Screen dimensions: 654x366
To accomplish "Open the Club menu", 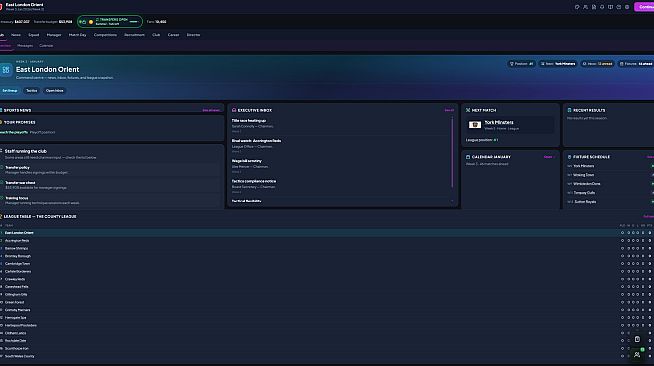I will 156,35.
